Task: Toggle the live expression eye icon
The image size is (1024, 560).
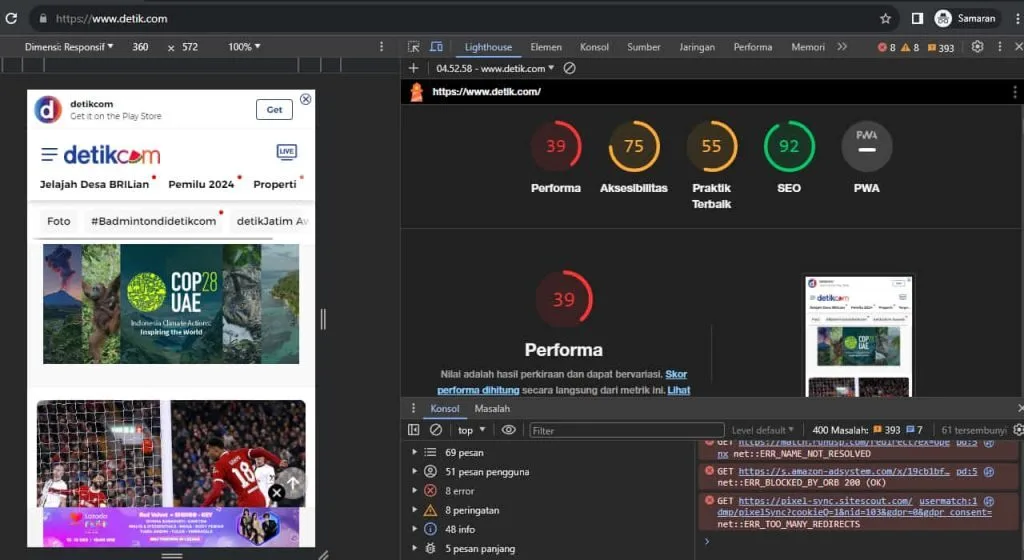Action: [x=508, y=429]
